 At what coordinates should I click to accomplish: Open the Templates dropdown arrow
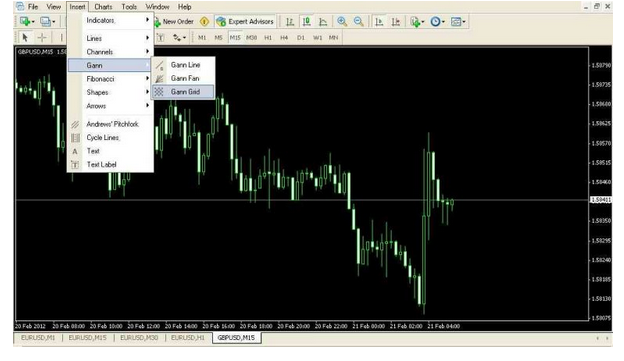tap(464, 22)
